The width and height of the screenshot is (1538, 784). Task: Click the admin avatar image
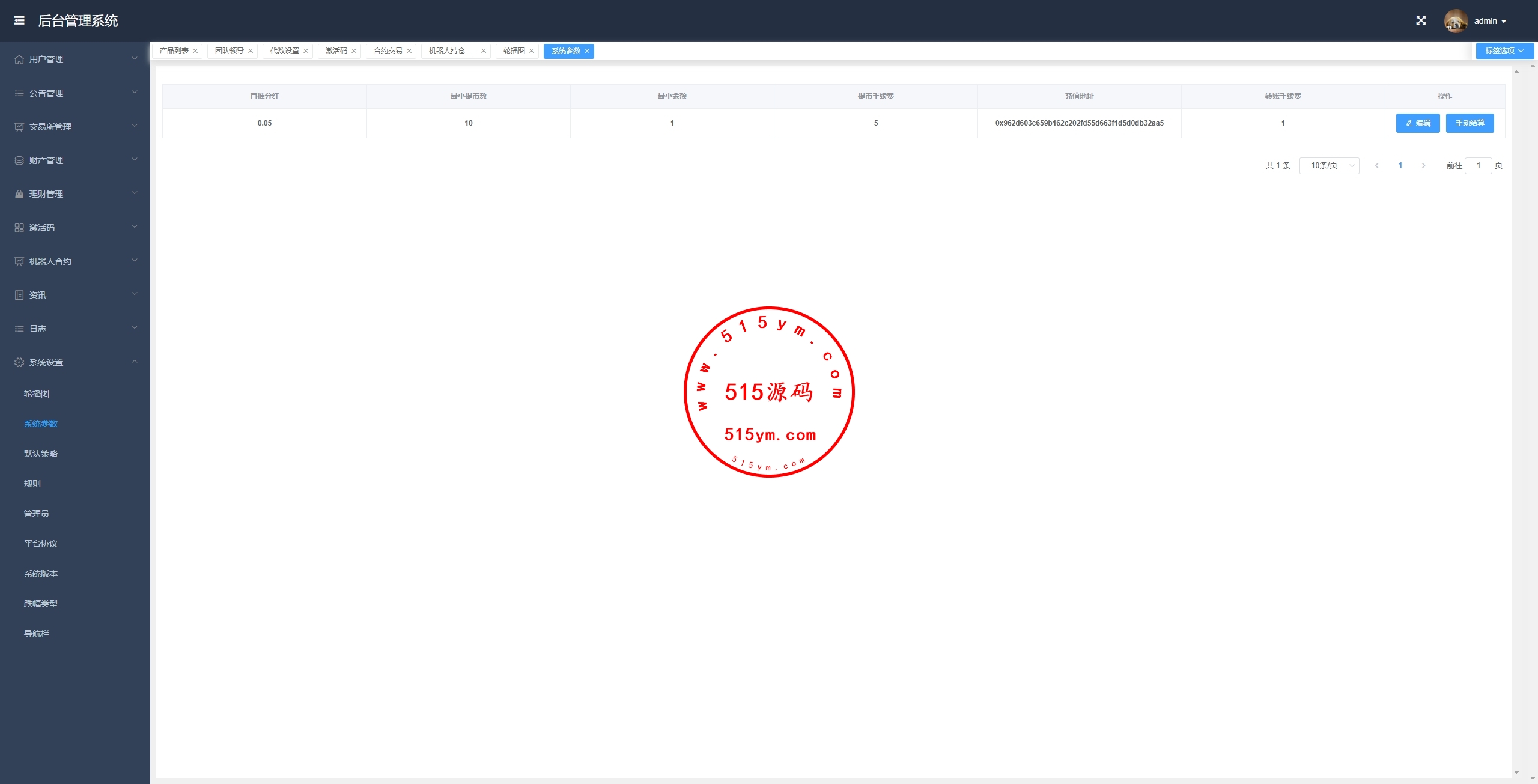point(1456,21)
